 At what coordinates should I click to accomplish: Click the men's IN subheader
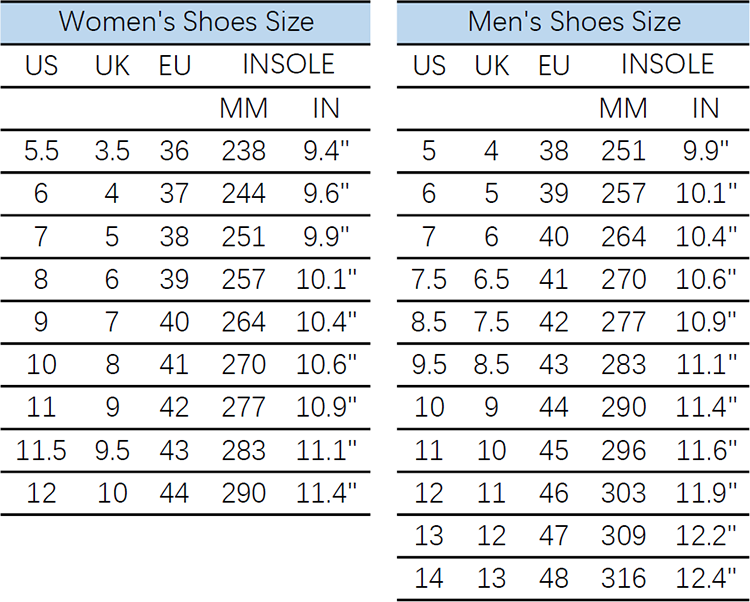tap(706, 108)
